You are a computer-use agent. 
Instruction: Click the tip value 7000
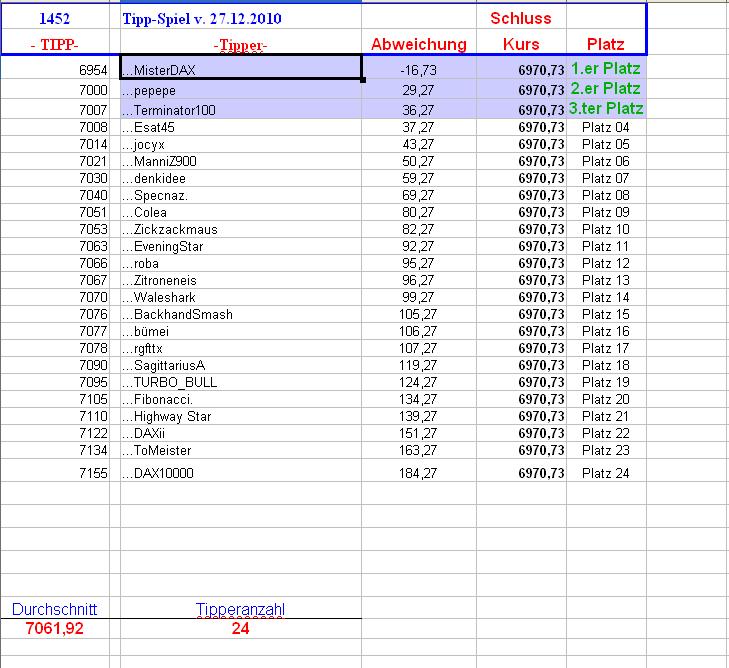[55, 90]
